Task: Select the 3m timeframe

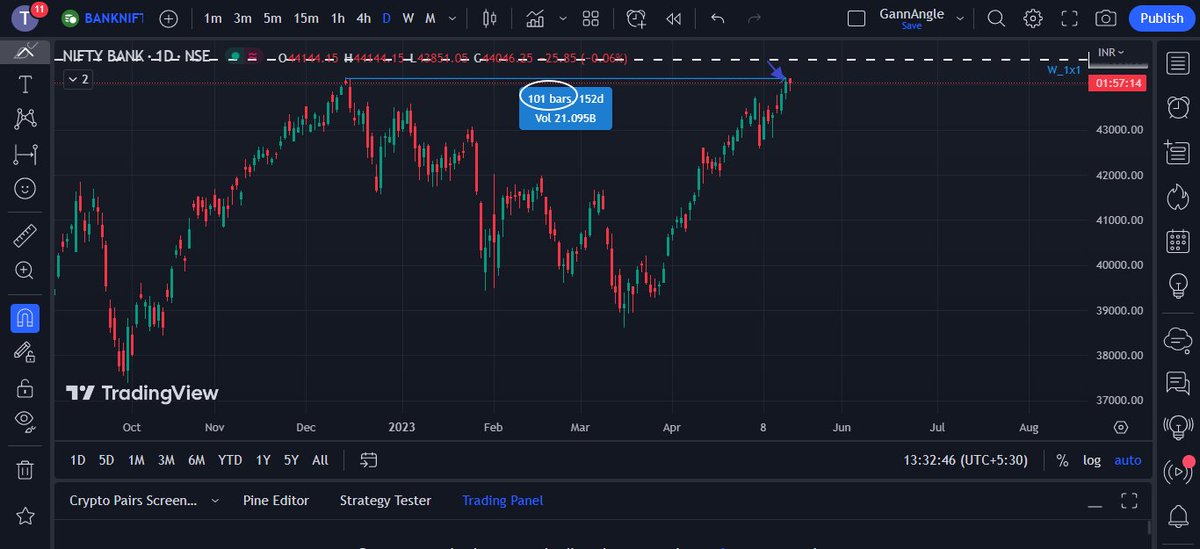Action: [x=243, y=18]
